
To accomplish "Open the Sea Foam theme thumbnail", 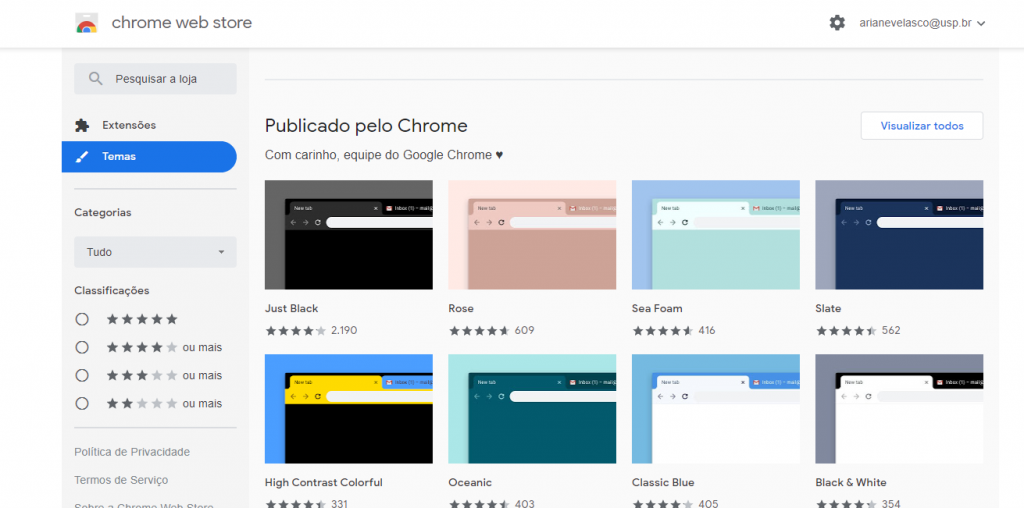I will [716, 235].
